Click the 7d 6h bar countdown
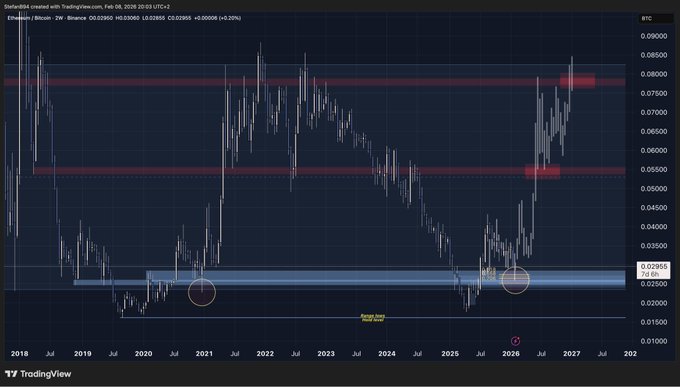Screen dimensions: 680x387 (650, 274)
